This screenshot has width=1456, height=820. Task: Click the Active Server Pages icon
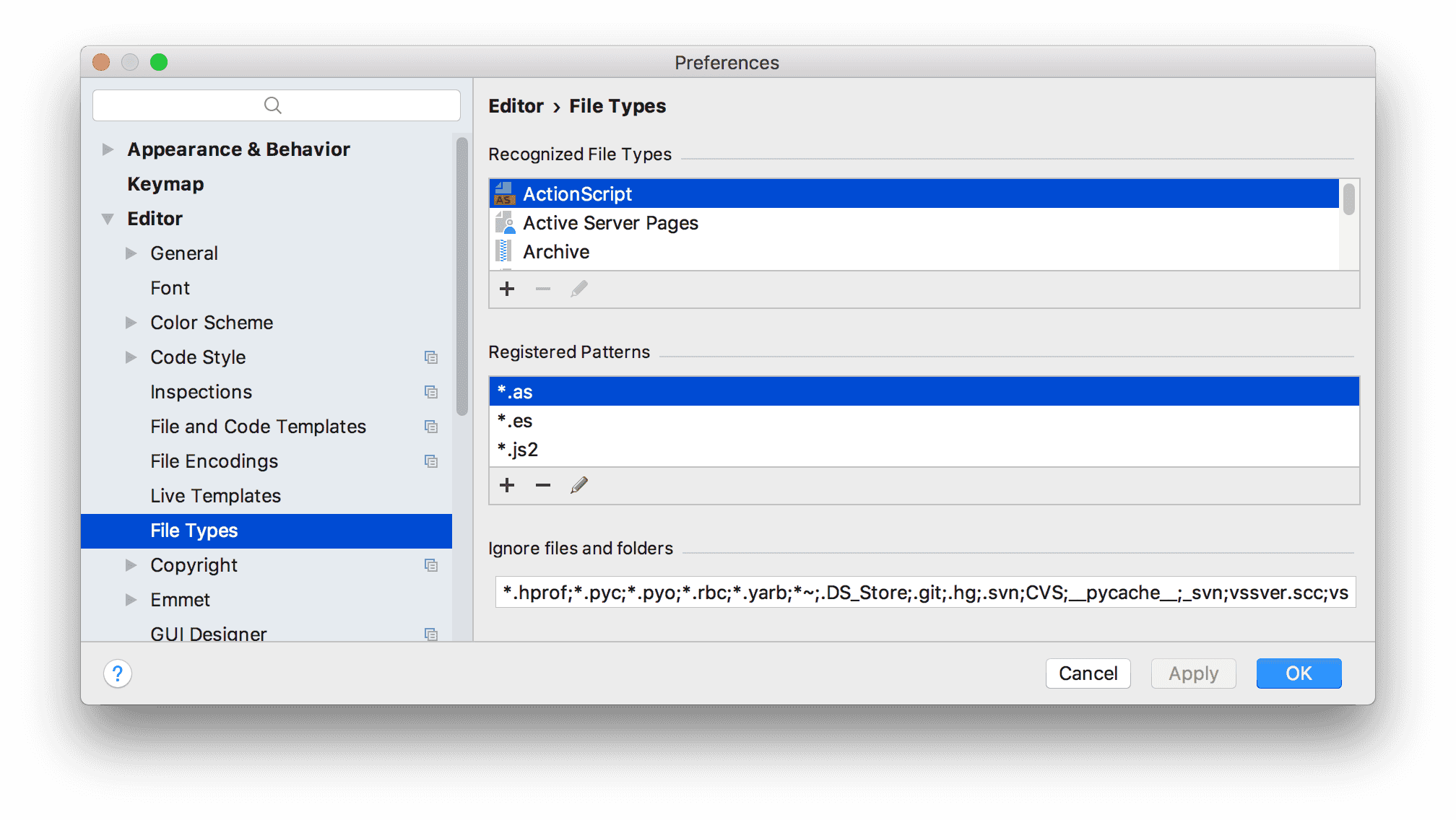(x=504, y=223)
